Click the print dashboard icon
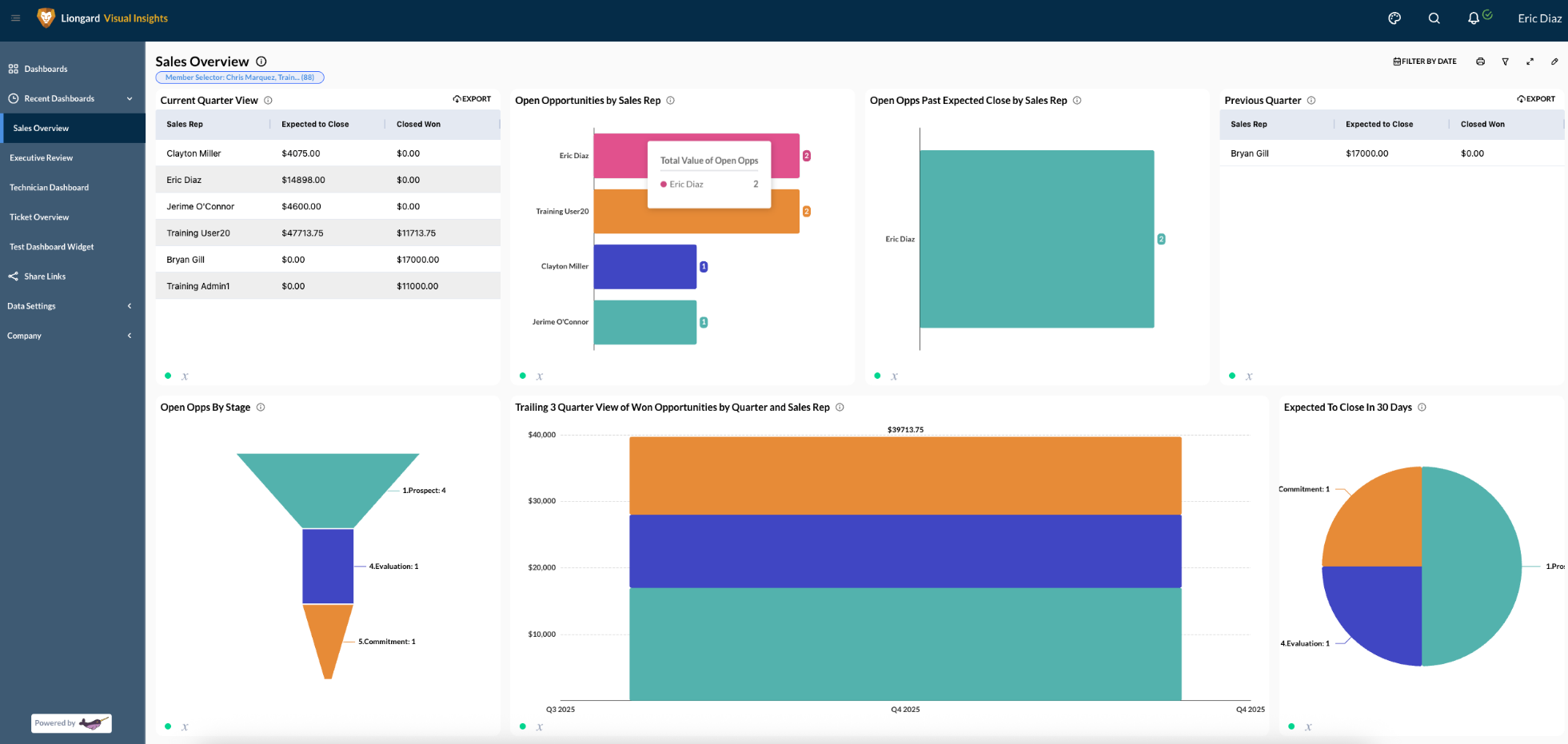The image size is (1568, 744). [1480, 62]
